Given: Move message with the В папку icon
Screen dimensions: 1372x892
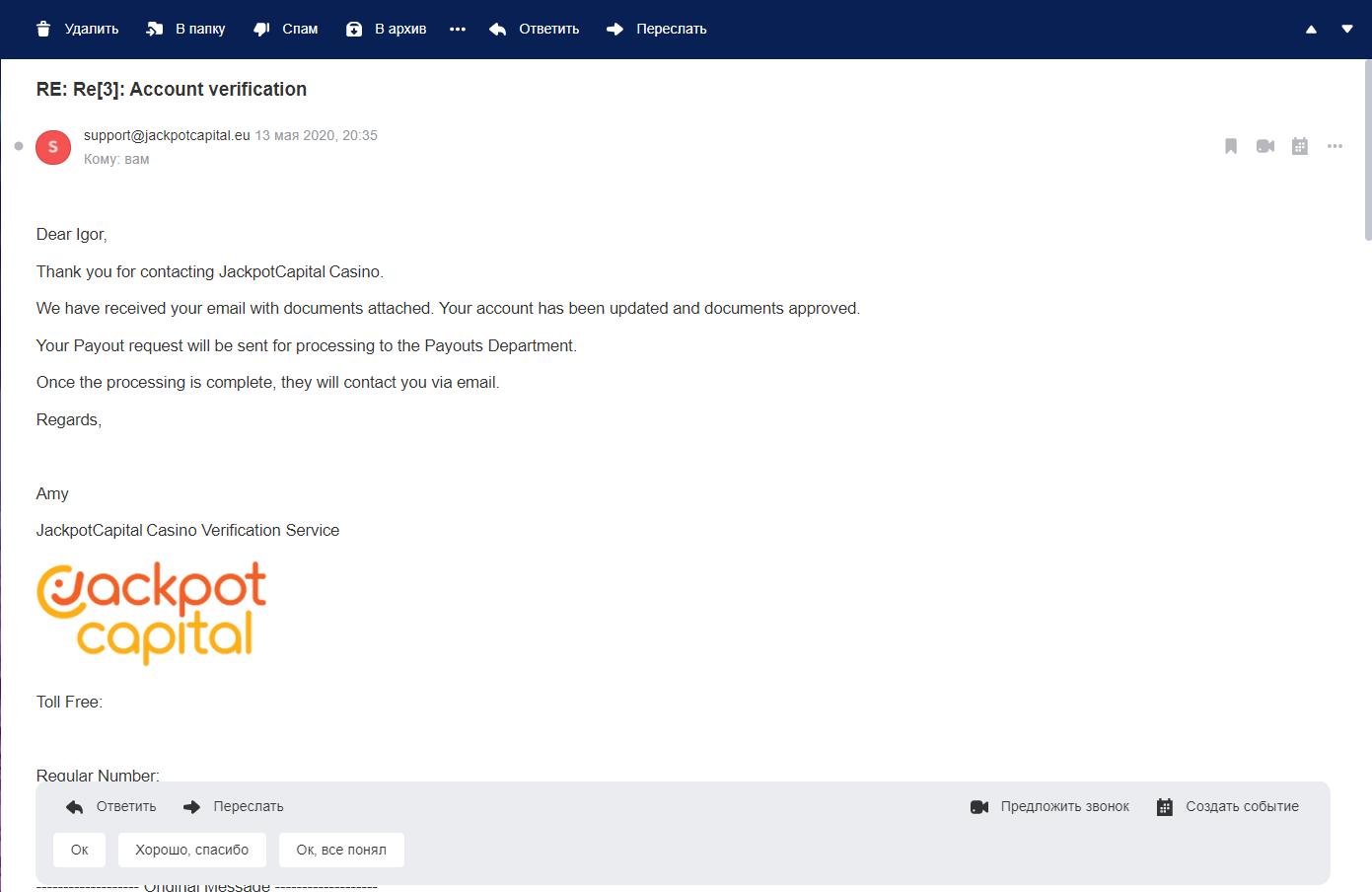Looking at the screenshot, I should 155,29.
